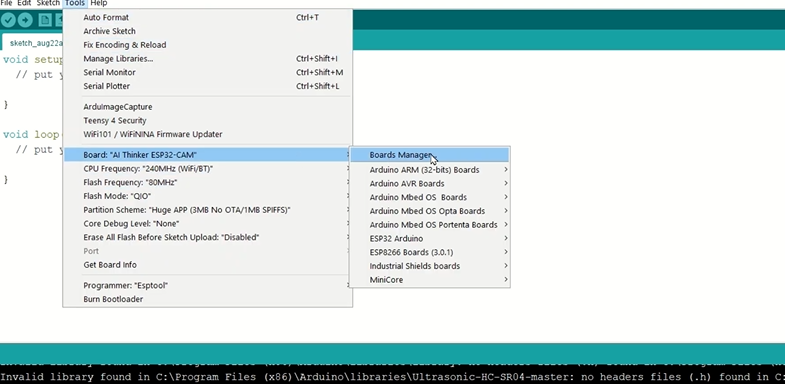Screen dimensions: 785x384
Task: Open Teensy 4 Security entry
Action: point(208,120)
